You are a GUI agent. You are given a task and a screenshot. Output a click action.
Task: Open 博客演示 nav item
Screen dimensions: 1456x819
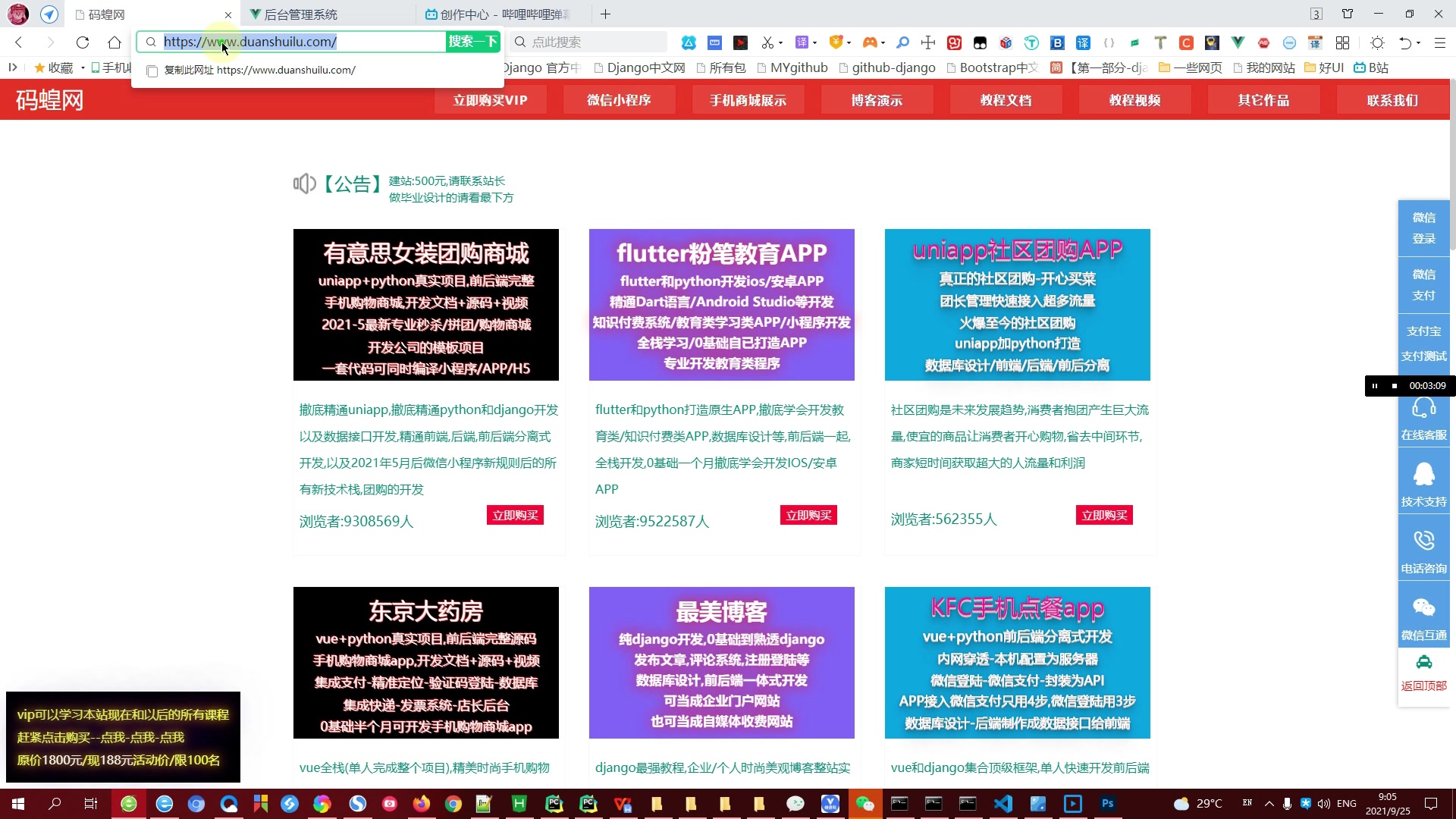click(x=877, y=100)
